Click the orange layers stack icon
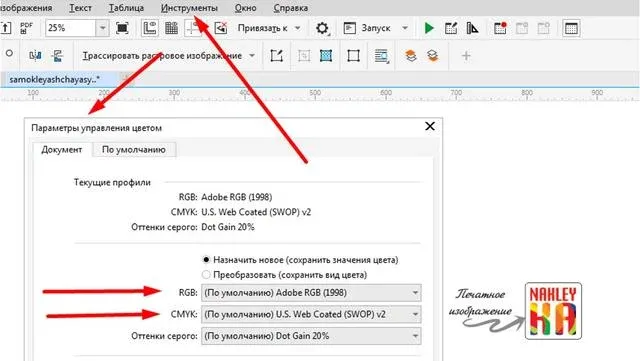Screen dimensions: 640x361 [x=411, y=56]
